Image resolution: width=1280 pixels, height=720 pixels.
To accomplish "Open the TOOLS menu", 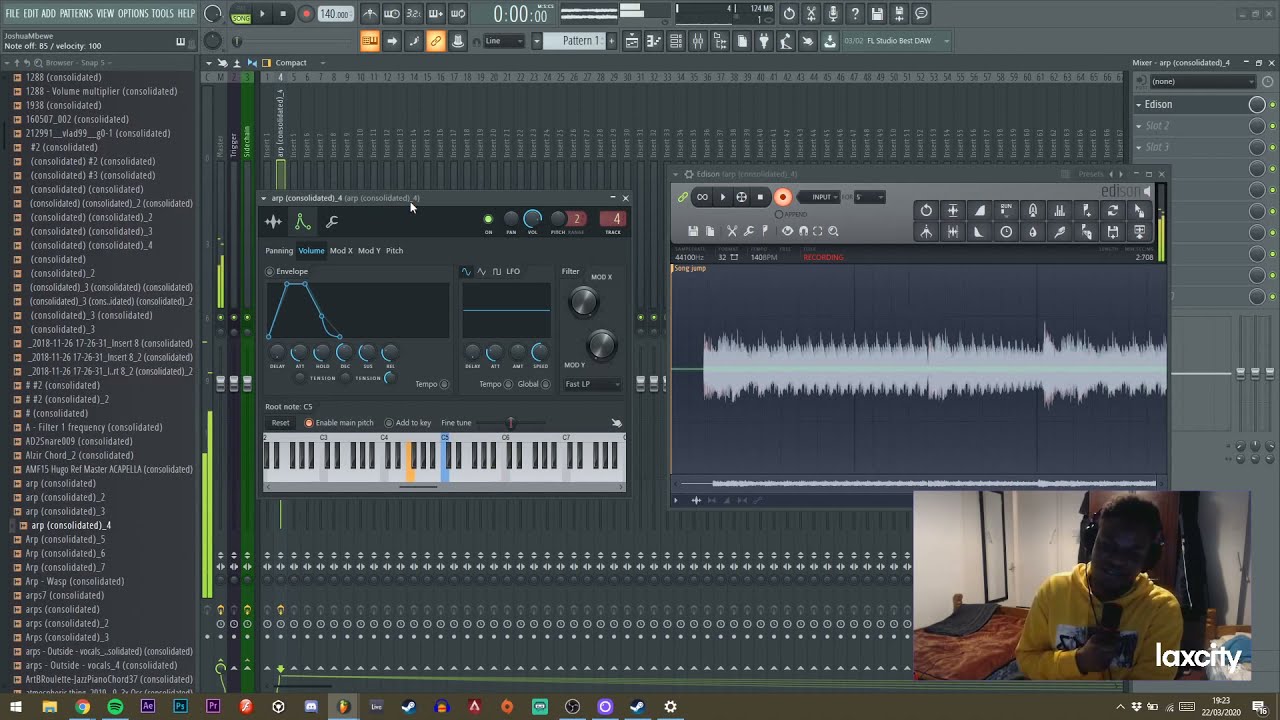I will [x=163, y=13].
